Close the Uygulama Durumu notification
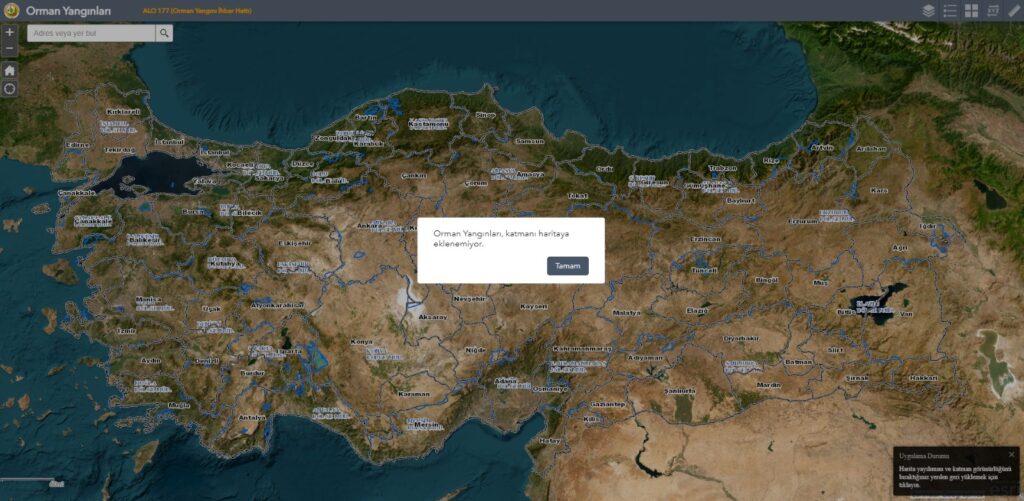 (x=1012, y=455)
